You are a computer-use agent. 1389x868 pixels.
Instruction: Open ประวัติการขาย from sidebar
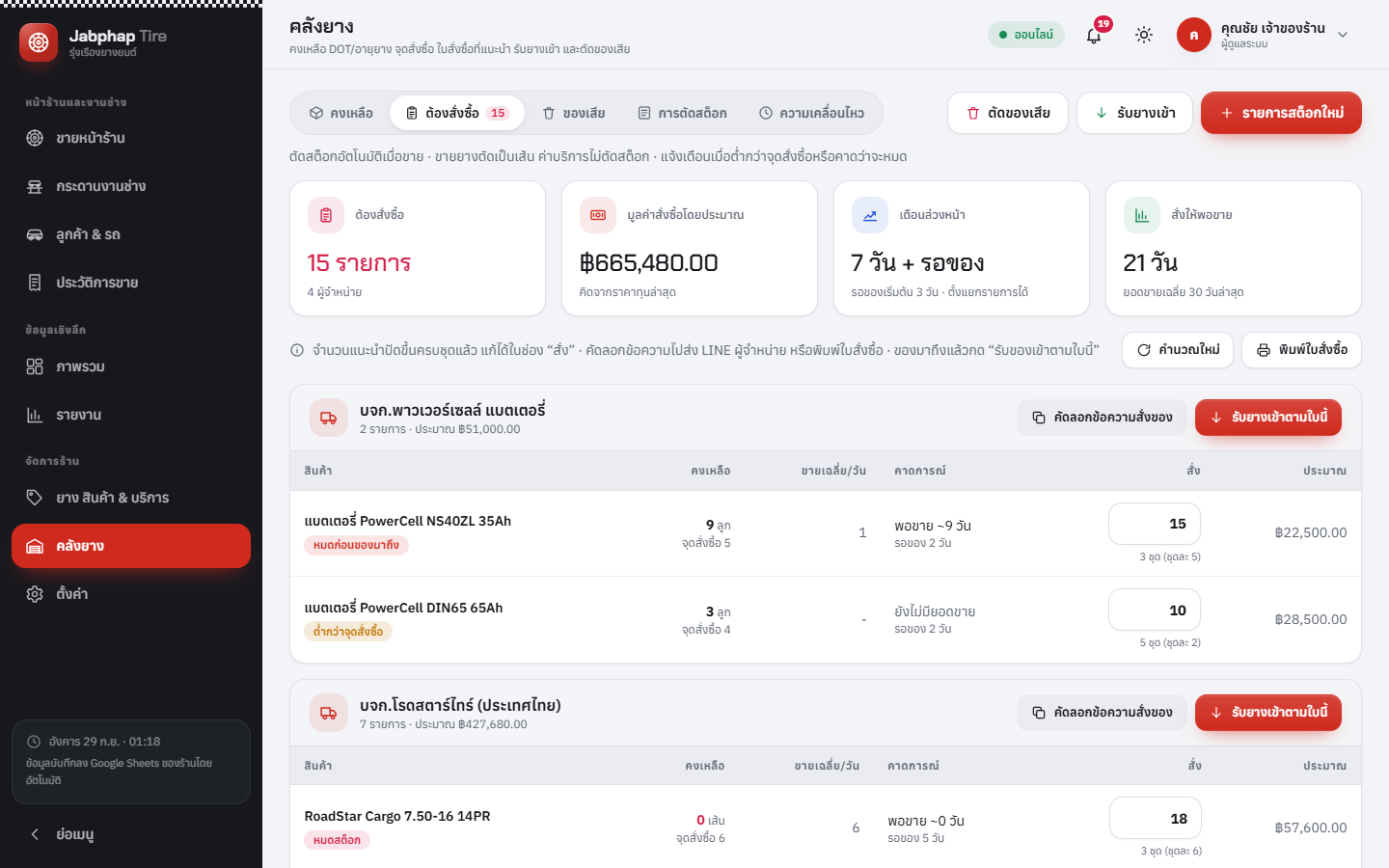click(131, 283)
